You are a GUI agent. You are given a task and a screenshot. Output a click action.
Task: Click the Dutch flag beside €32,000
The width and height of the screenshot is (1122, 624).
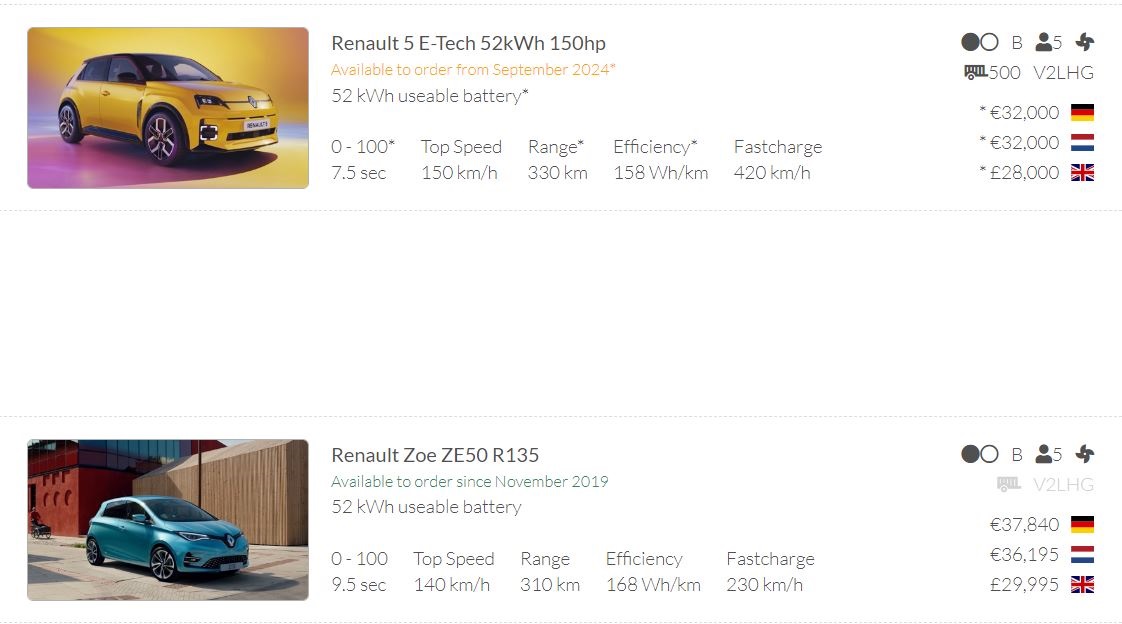point(1082,142)
